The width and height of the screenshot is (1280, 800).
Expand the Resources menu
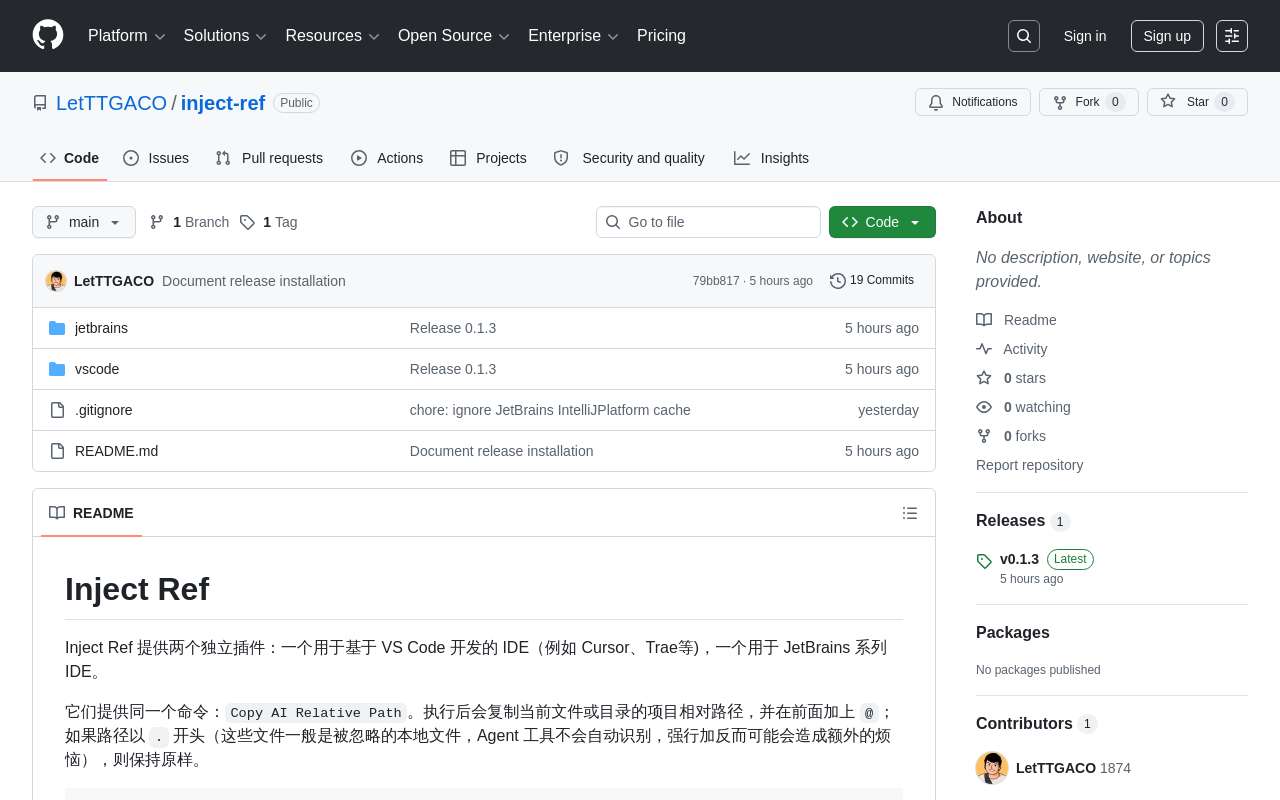coord(332,36)
